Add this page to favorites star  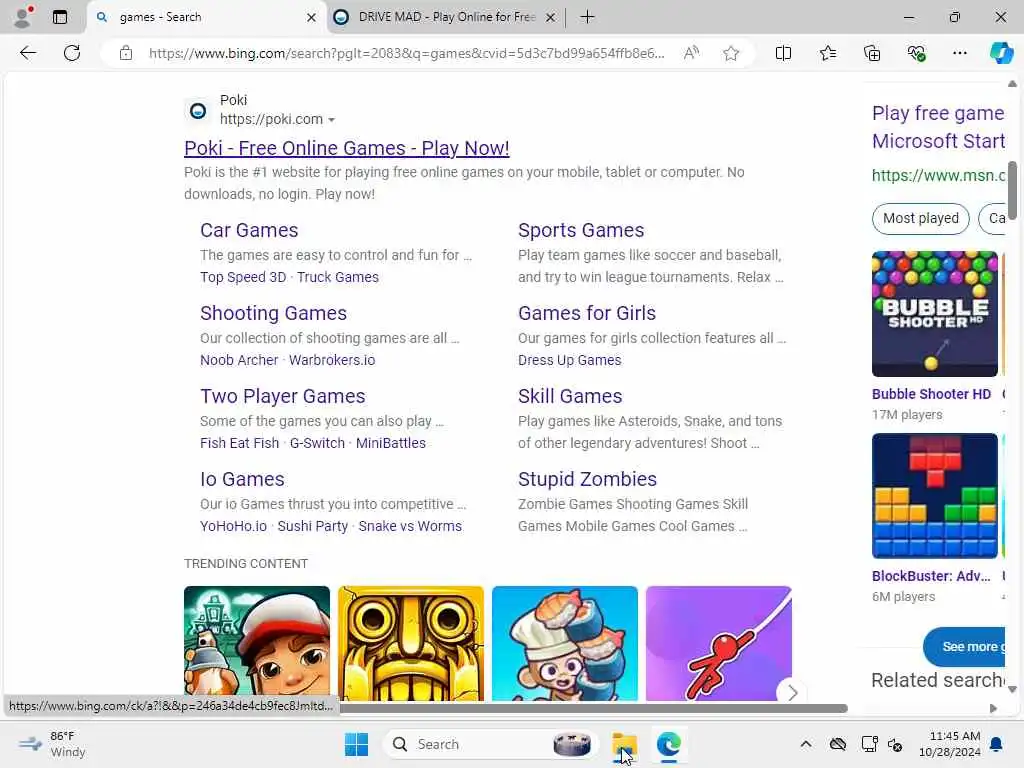[x=731, y=53]
